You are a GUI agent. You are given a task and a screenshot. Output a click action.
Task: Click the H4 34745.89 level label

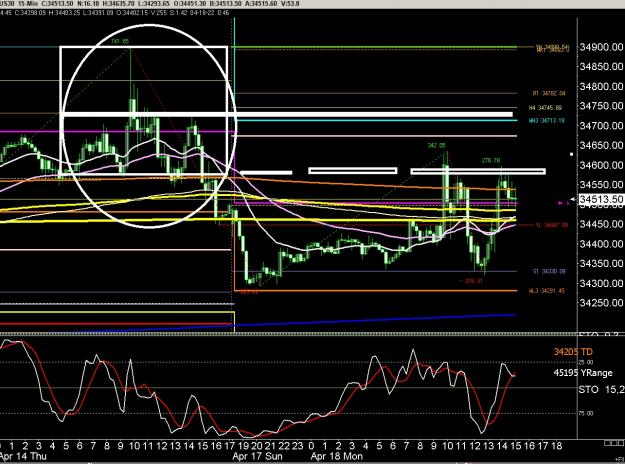[x=545, y=108]
